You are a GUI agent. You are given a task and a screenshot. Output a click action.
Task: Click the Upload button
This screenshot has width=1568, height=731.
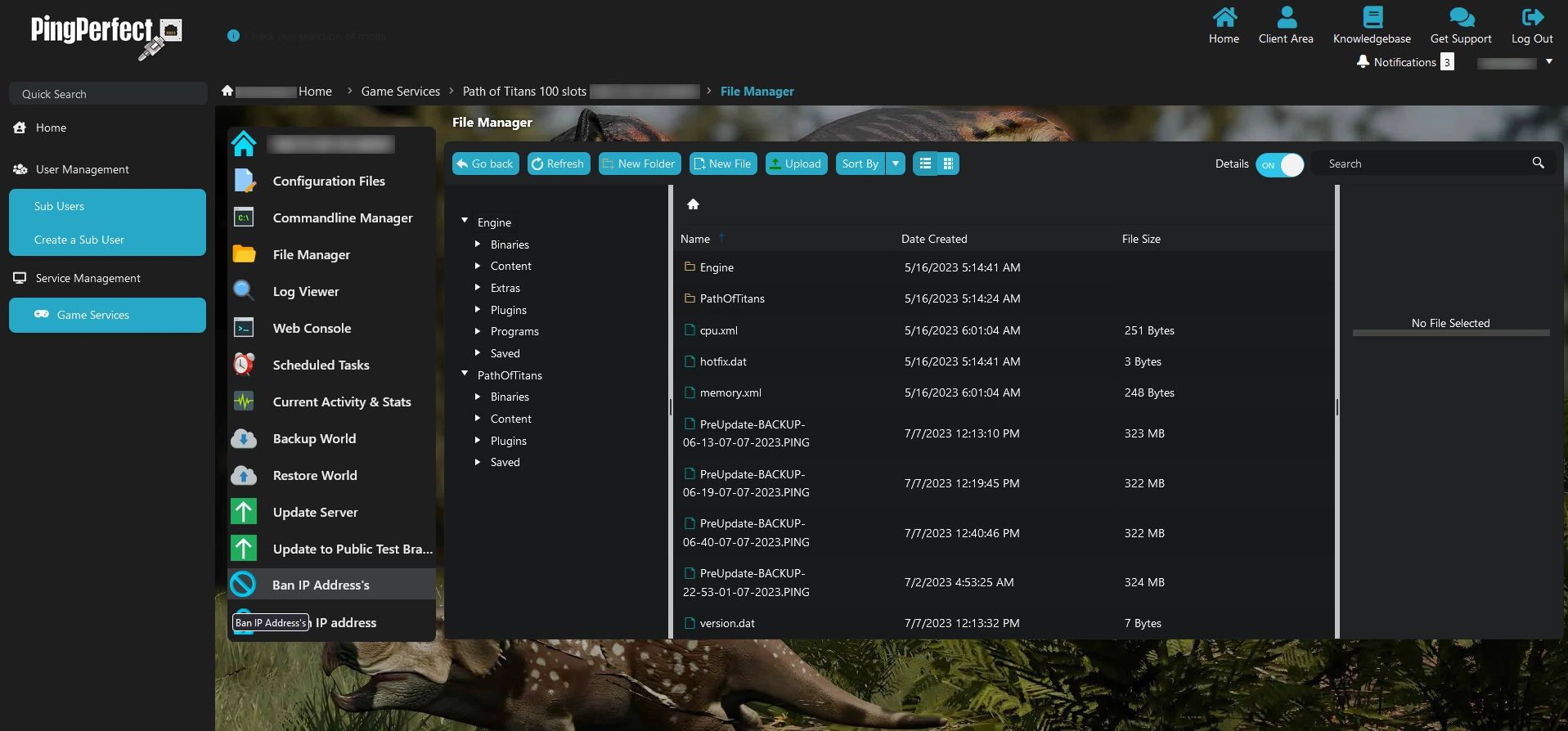[796, 164]
